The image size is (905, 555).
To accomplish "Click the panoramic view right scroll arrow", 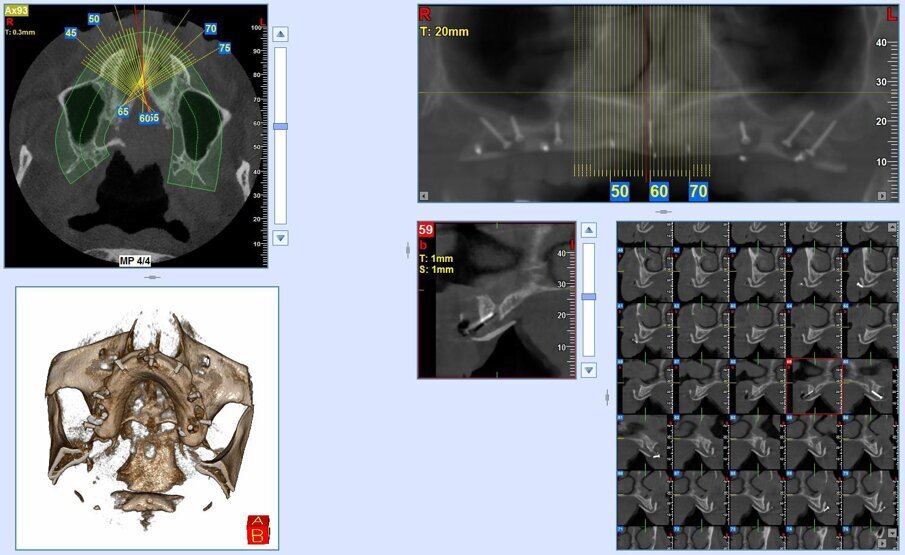I will 880,196.
